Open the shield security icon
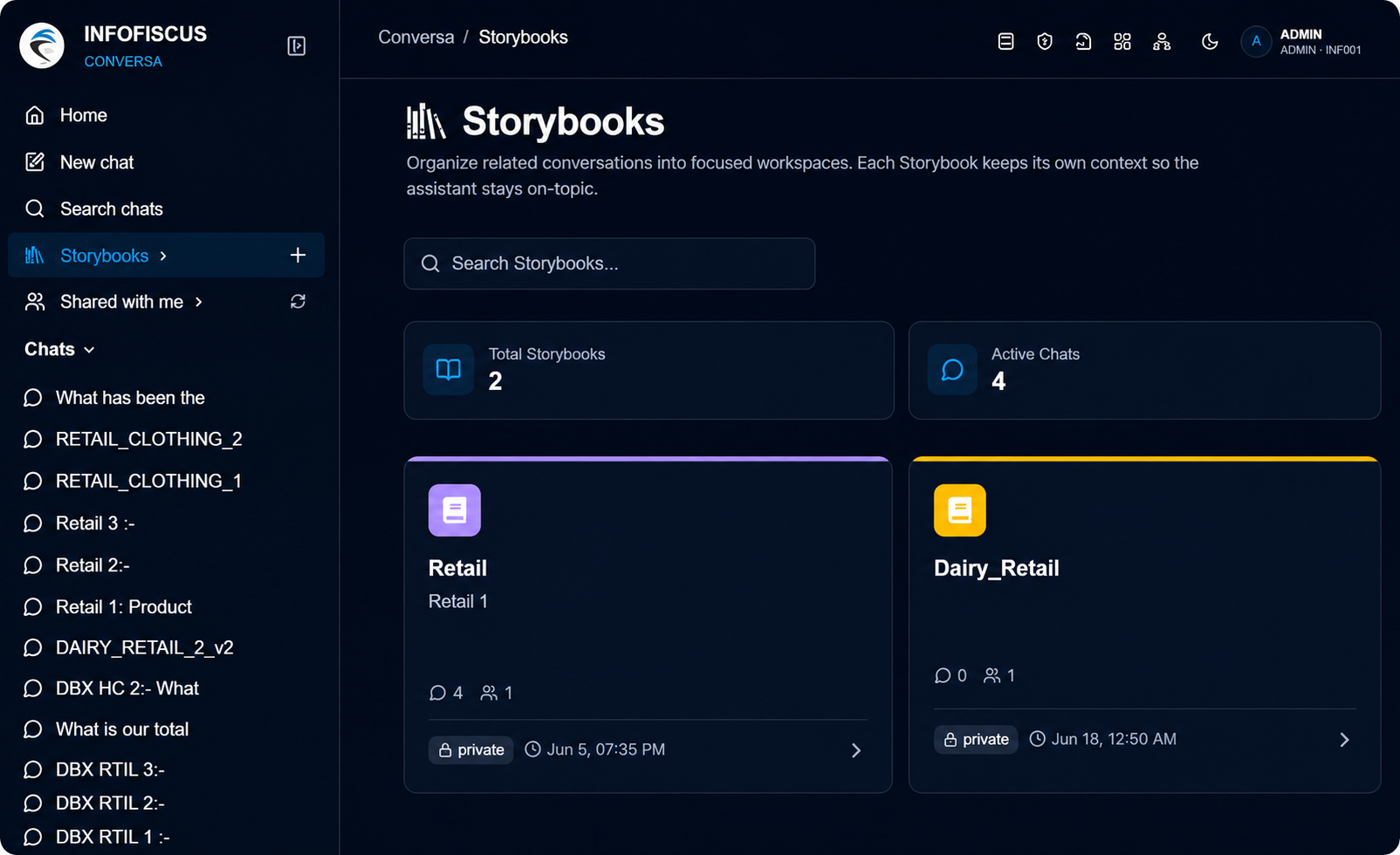 click(x=1045, y=41)
